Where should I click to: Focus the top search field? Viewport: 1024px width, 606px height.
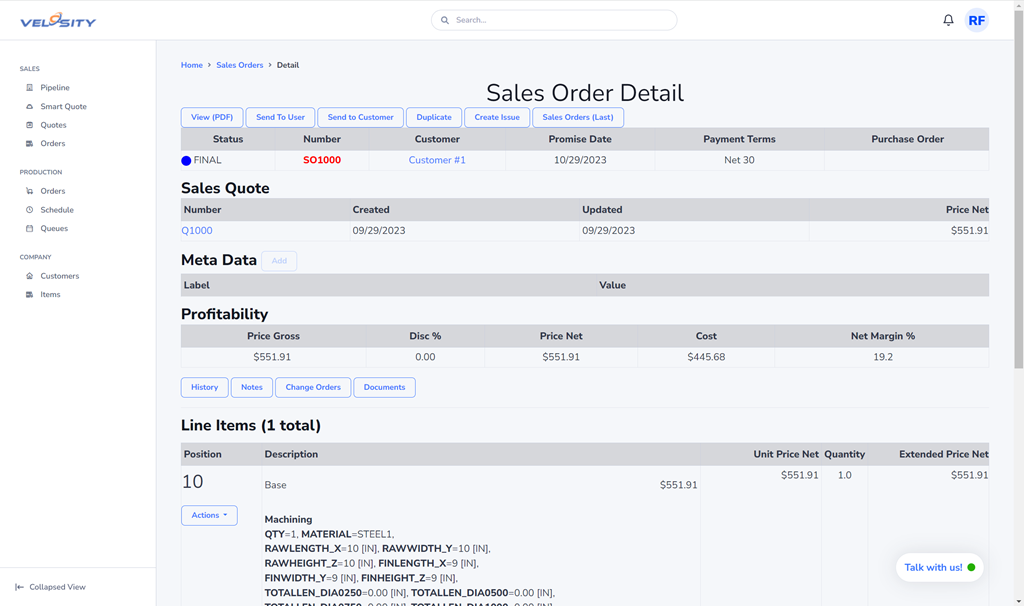[x=554, y=20]
